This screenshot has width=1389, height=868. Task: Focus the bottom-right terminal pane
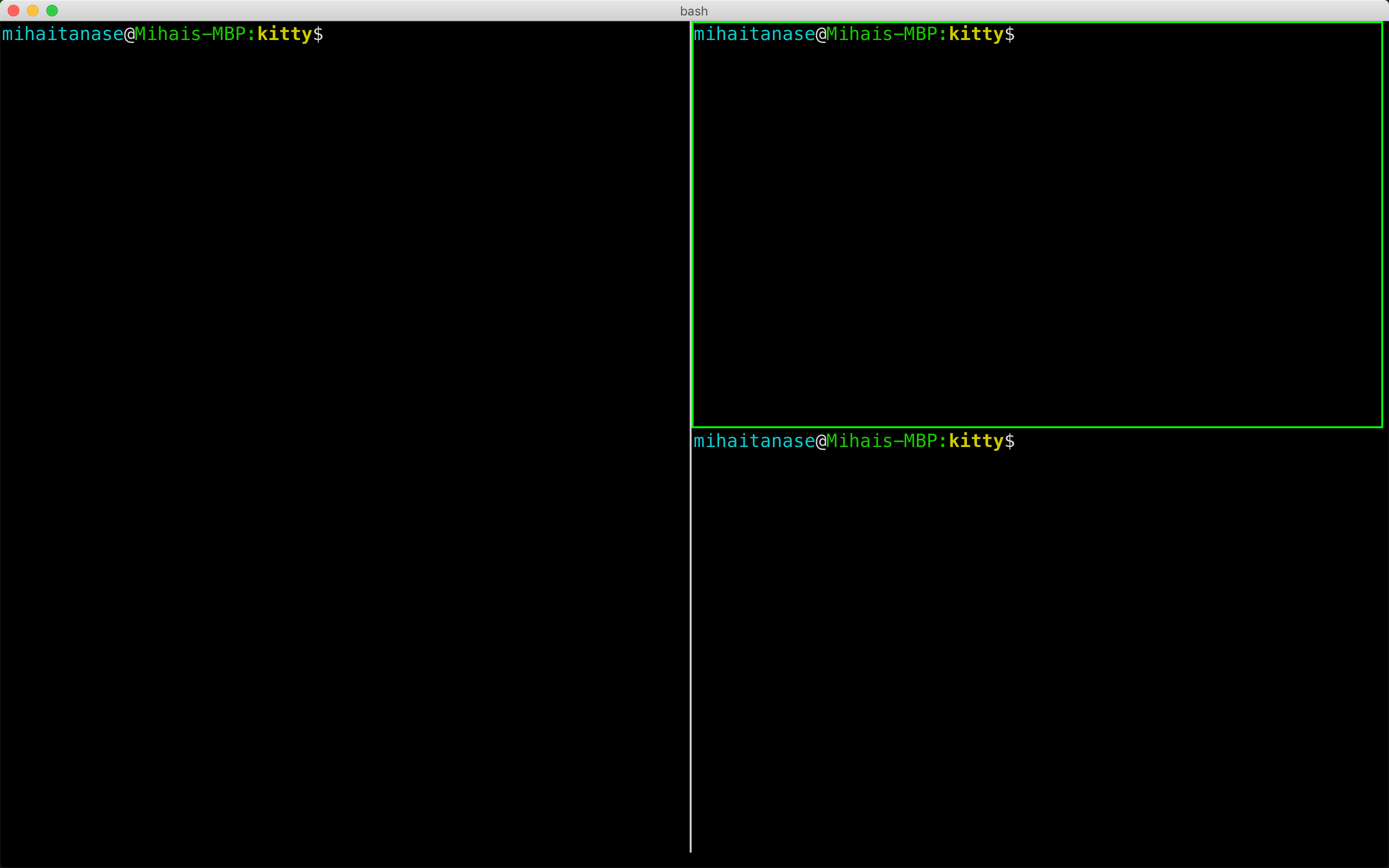tap(1033, 632)
